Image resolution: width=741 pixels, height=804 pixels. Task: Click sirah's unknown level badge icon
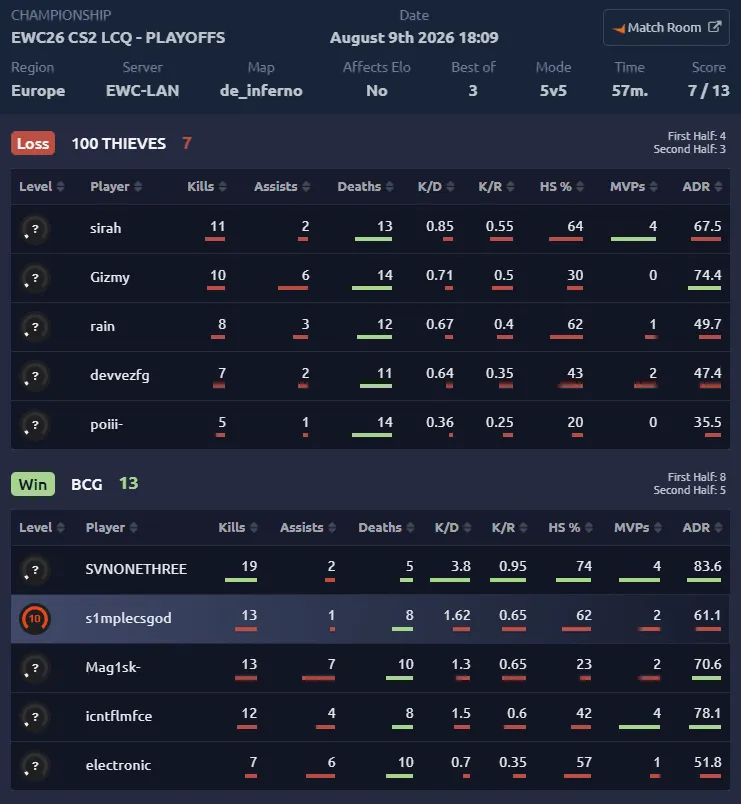pos(34,229)
